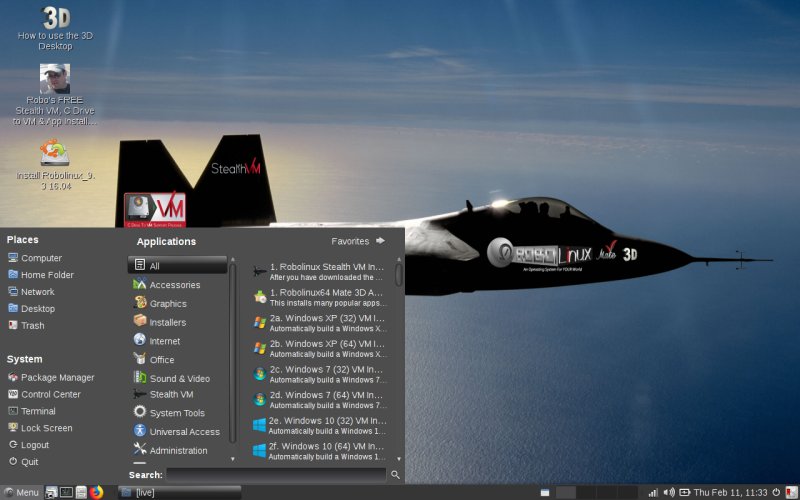The image size is (800, 500).
Task: Launch 2b. Windows XP (64) VM Installer
Action: coord(320,348)
